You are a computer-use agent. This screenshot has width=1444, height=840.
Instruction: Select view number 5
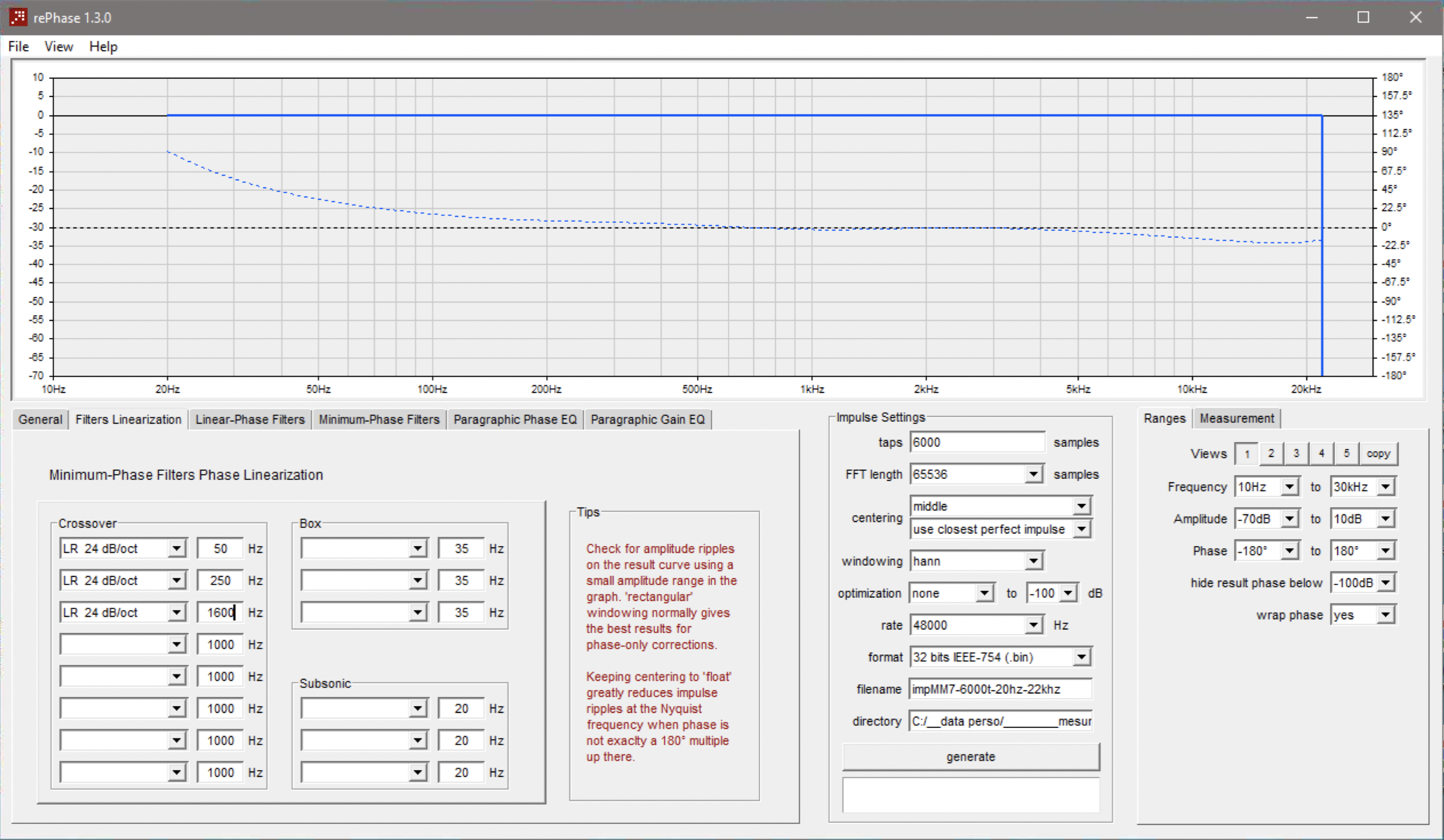1346,453
